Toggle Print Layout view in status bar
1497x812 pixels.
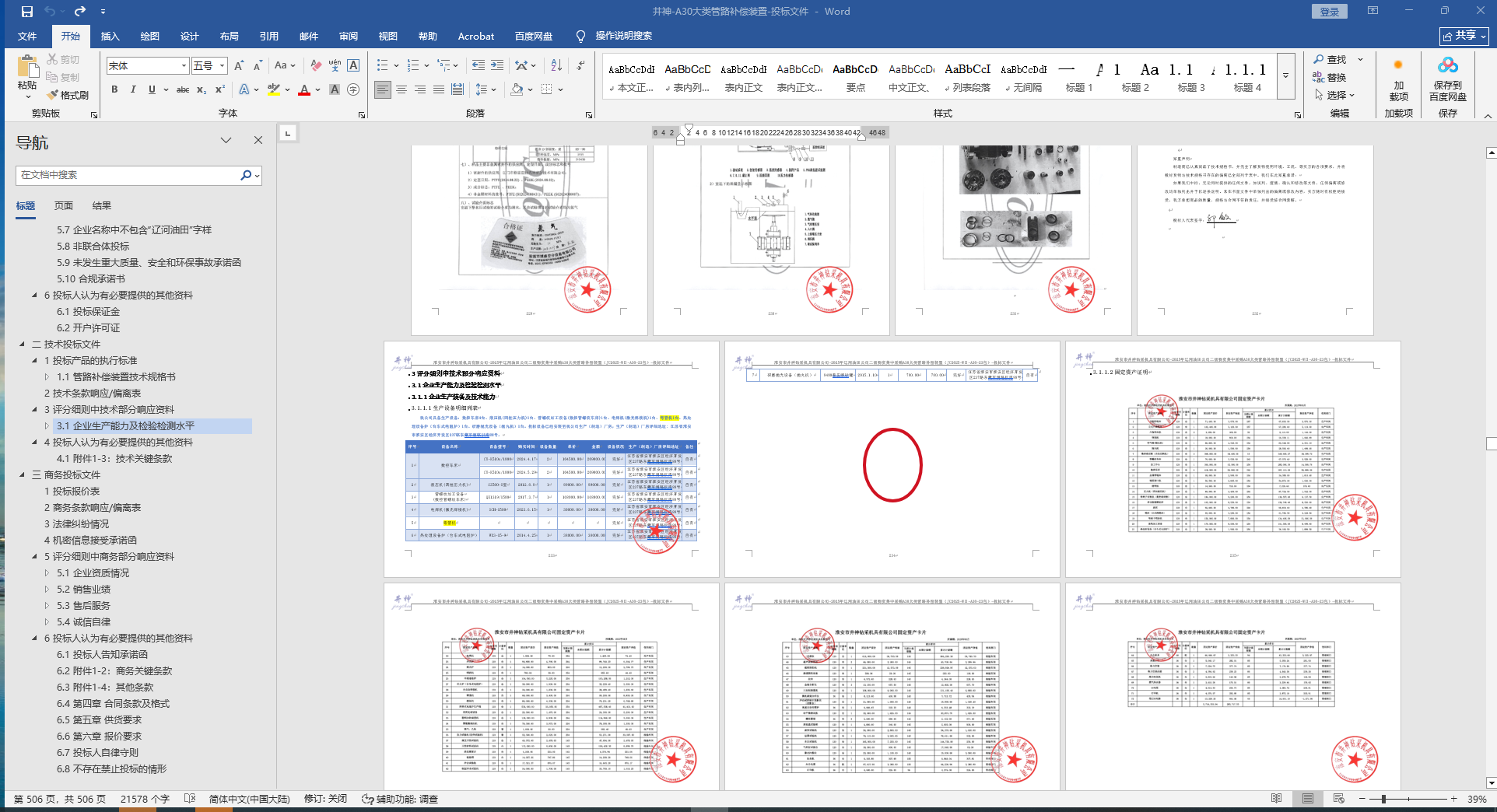(1308, 799)
